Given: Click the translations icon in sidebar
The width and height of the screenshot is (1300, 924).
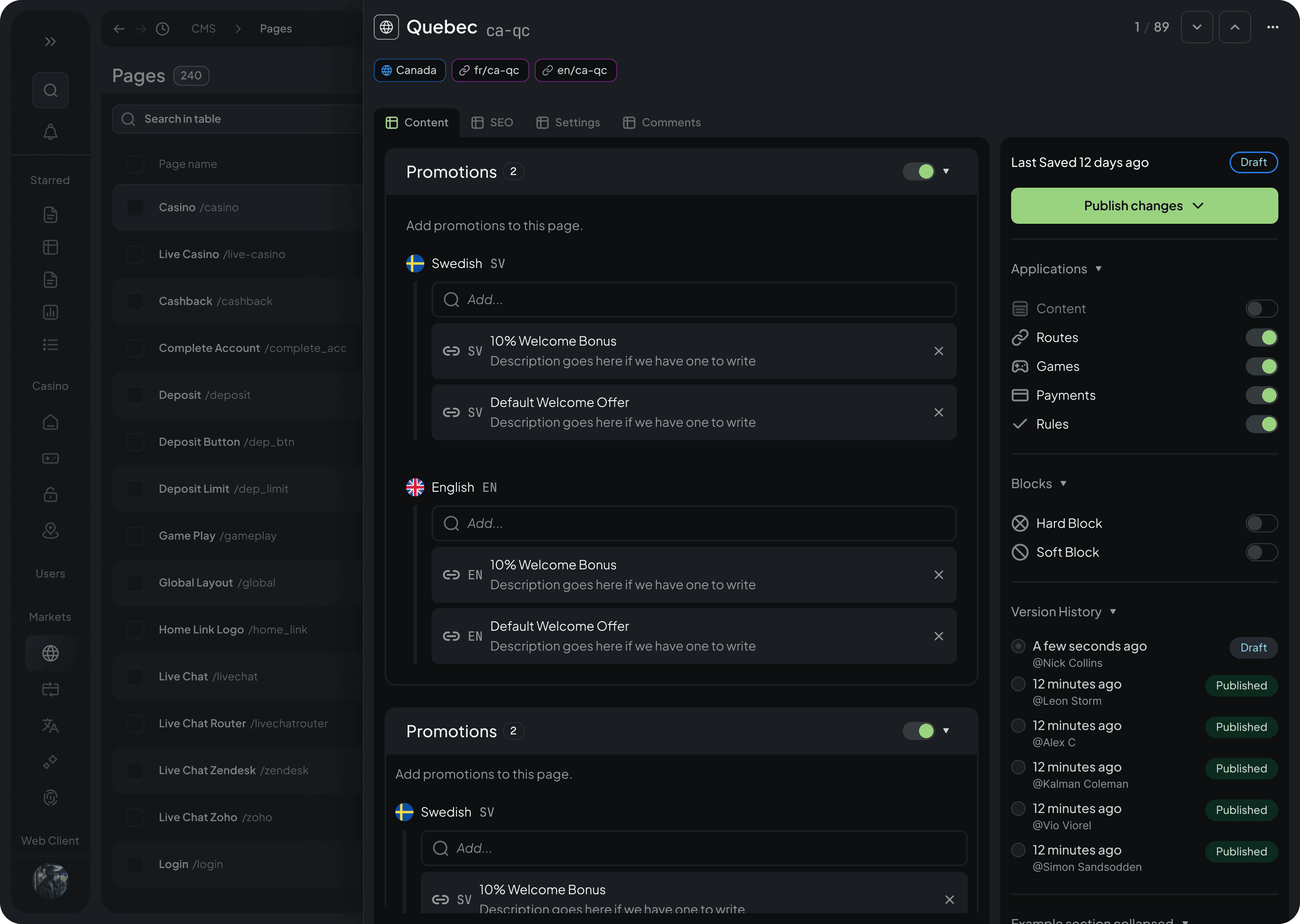Looking at the screenshot, I should [50, 725].
